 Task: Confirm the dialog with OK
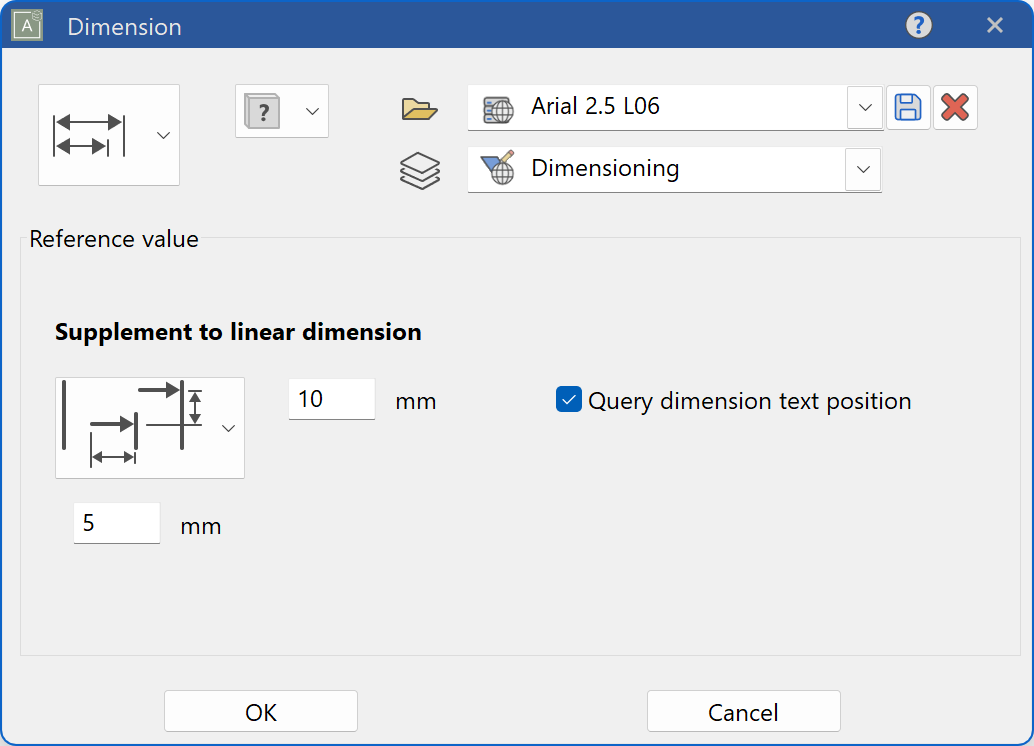click(260, 711)
